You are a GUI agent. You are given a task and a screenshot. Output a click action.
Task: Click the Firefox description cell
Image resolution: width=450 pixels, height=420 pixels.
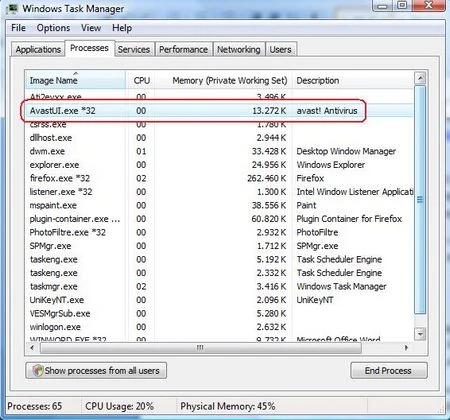tap(310, 178)
